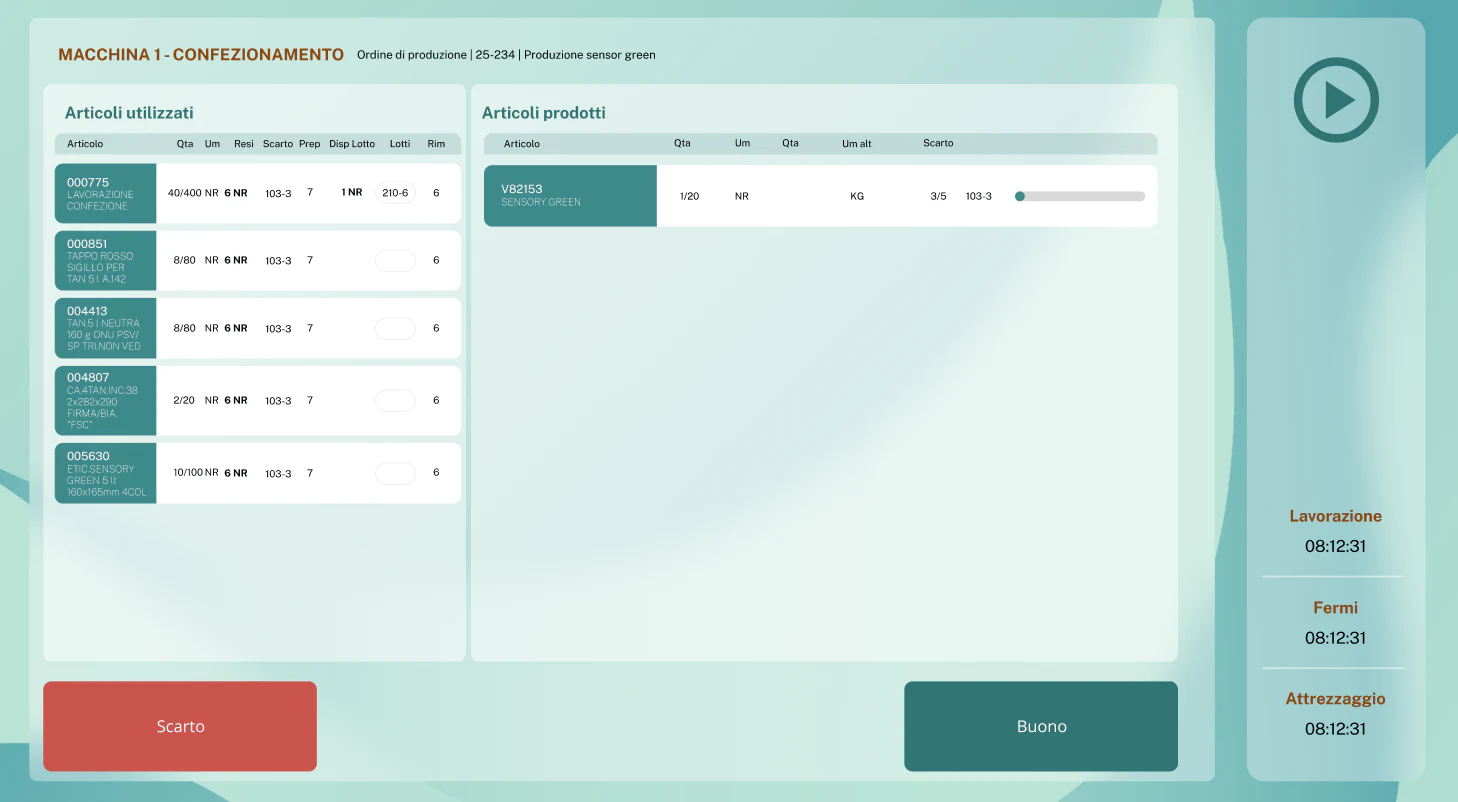Click the 8/80 quantity for article 004413
Viewport: 1458px width, 802px height.
(x=185, y=328)
